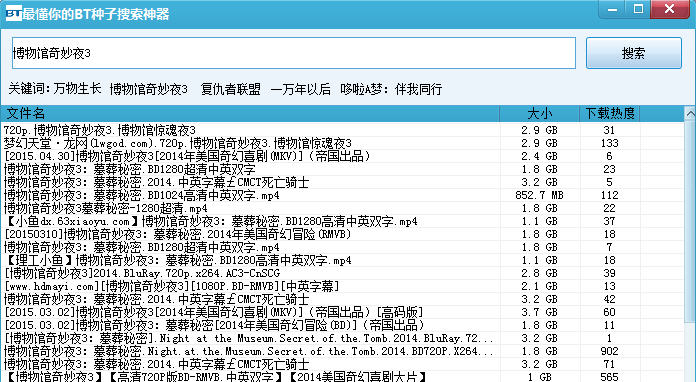The image size is (696, 382).
Task: Select the Tomb.2014.BluRay.72... row
Action: point(342,338)
